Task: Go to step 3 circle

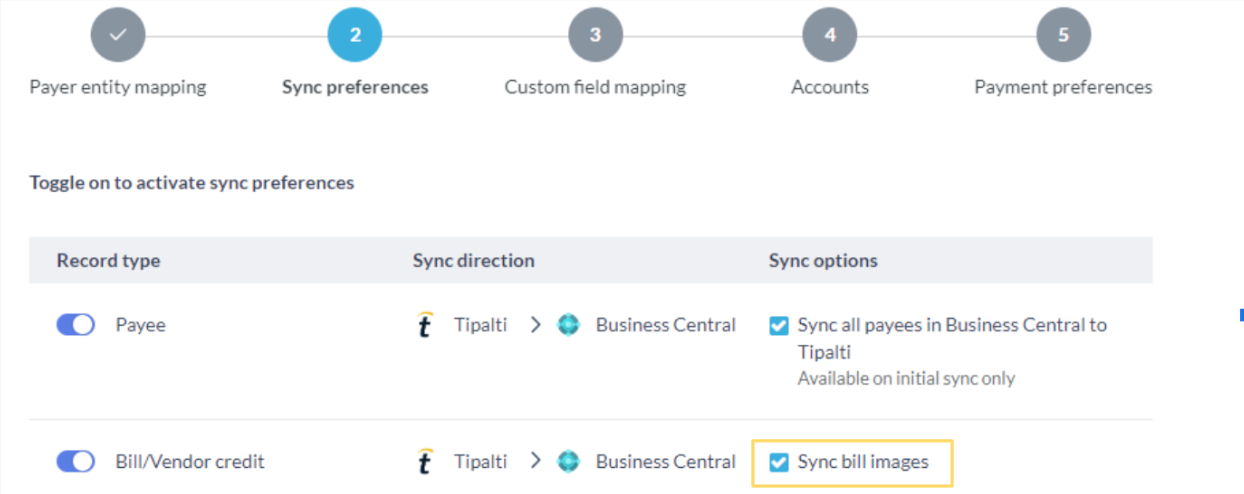Action: (595, 35)
